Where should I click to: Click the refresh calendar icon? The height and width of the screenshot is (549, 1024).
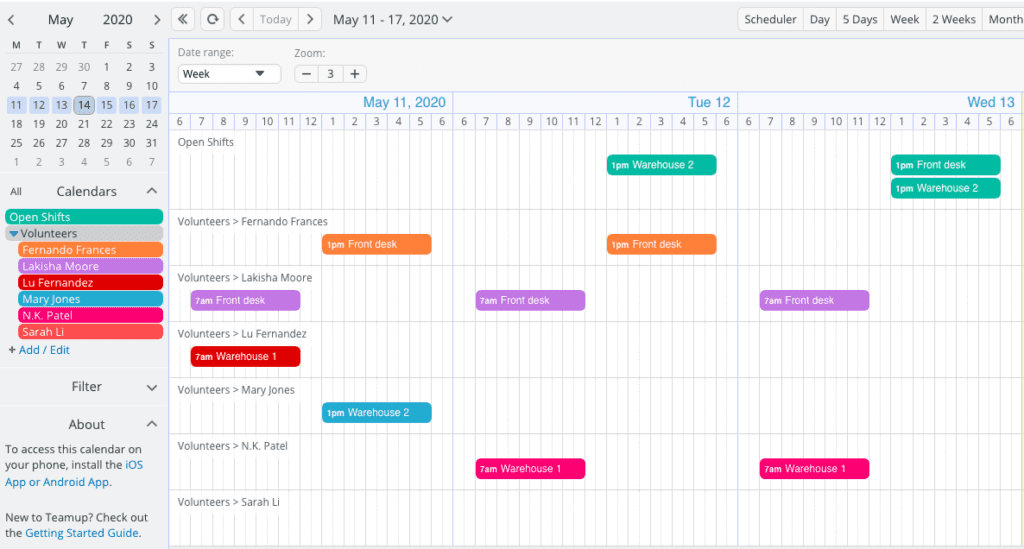[x=211, y=19]
